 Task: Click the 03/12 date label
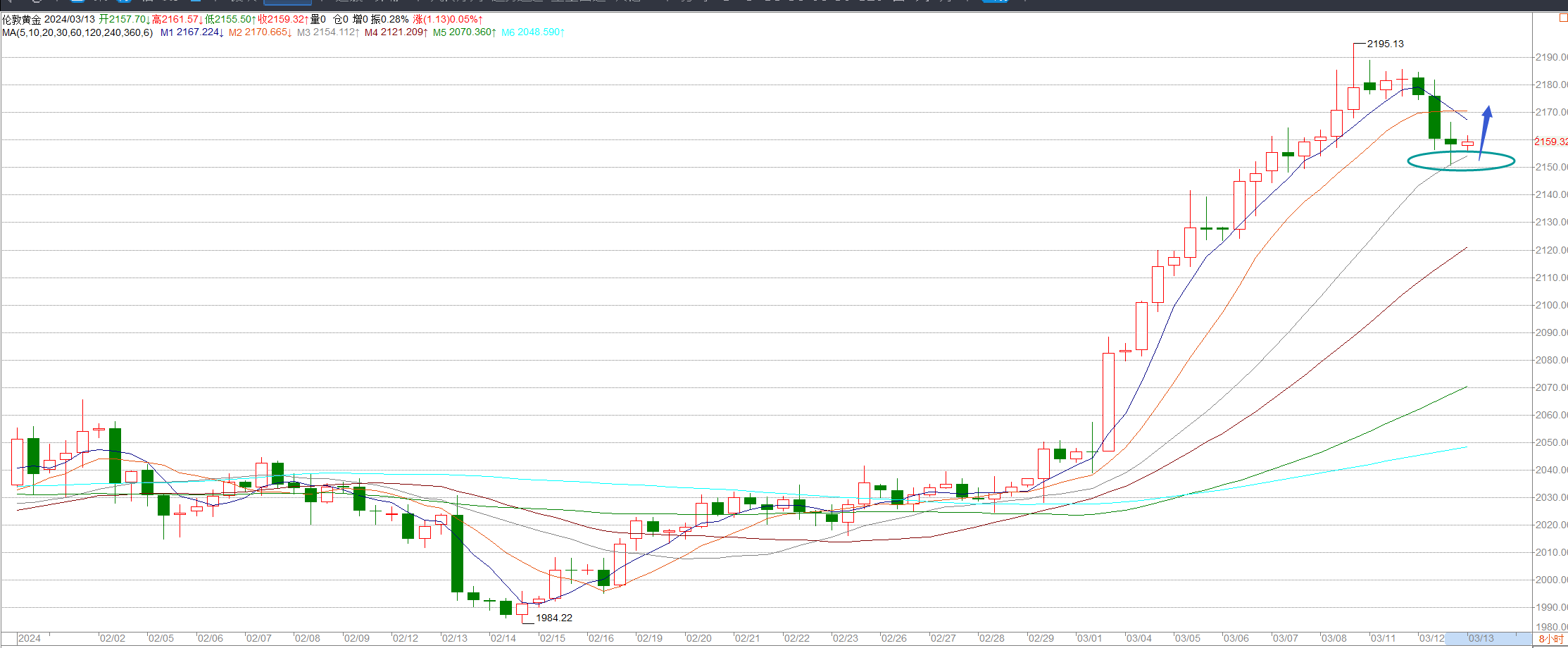coord(1431,638)
